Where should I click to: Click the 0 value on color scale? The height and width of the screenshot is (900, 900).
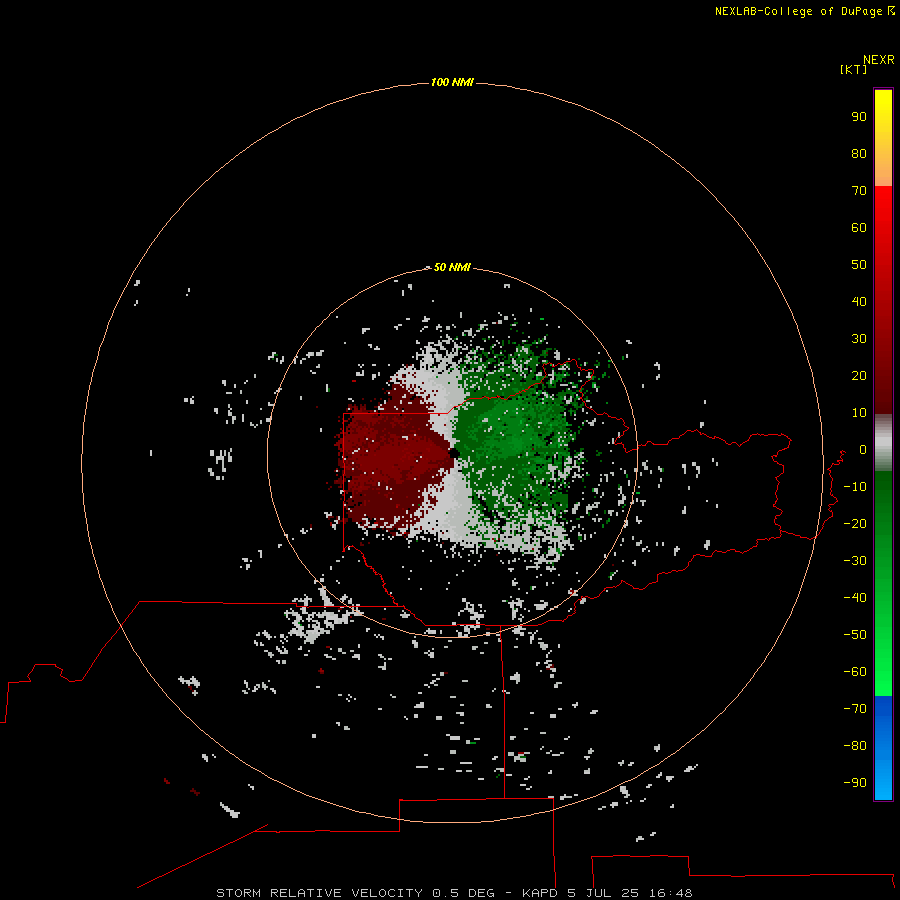coord(862,449)
